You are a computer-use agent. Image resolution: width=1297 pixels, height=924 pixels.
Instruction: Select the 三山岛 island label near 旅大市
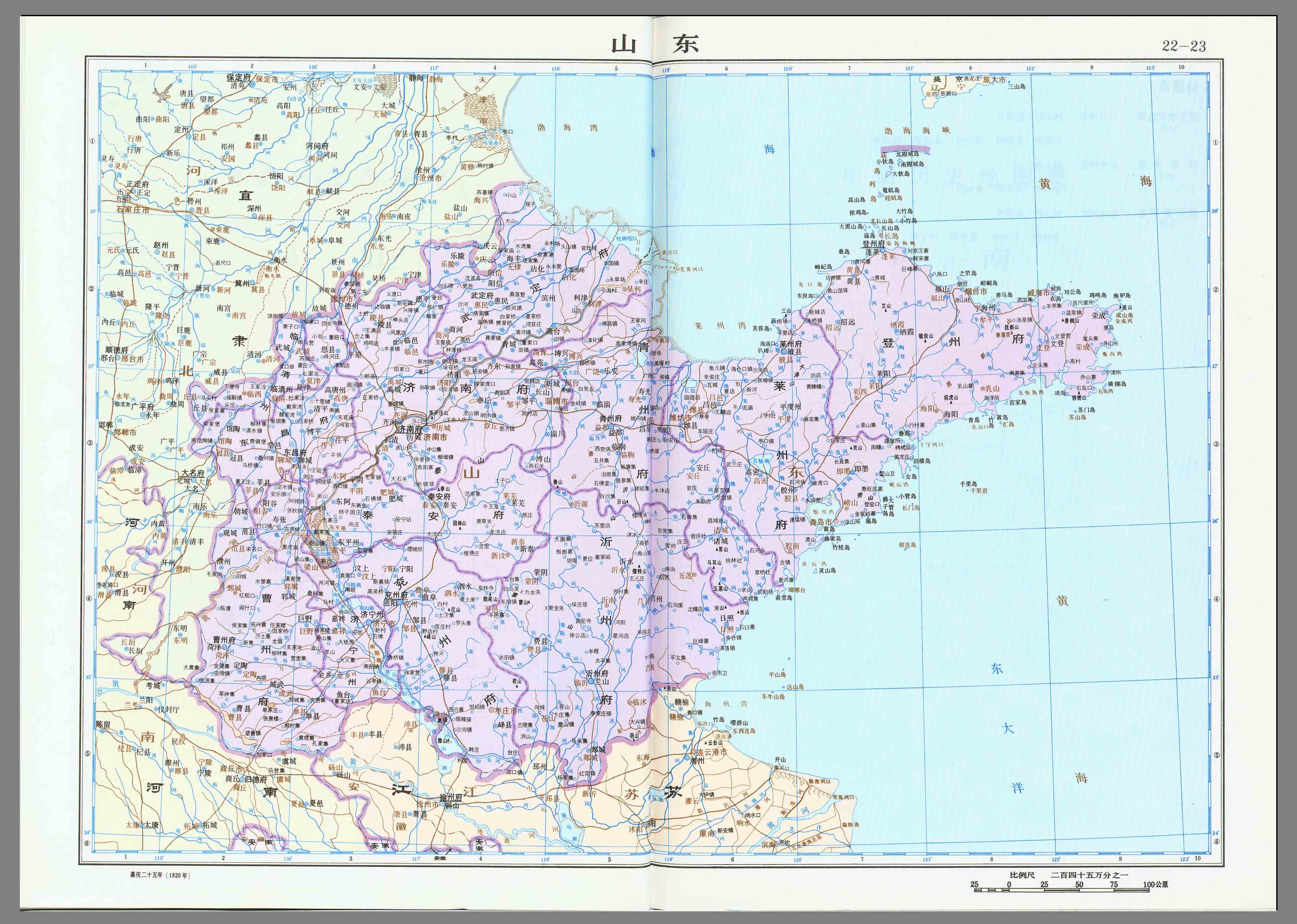click(x=1017, y=87)
